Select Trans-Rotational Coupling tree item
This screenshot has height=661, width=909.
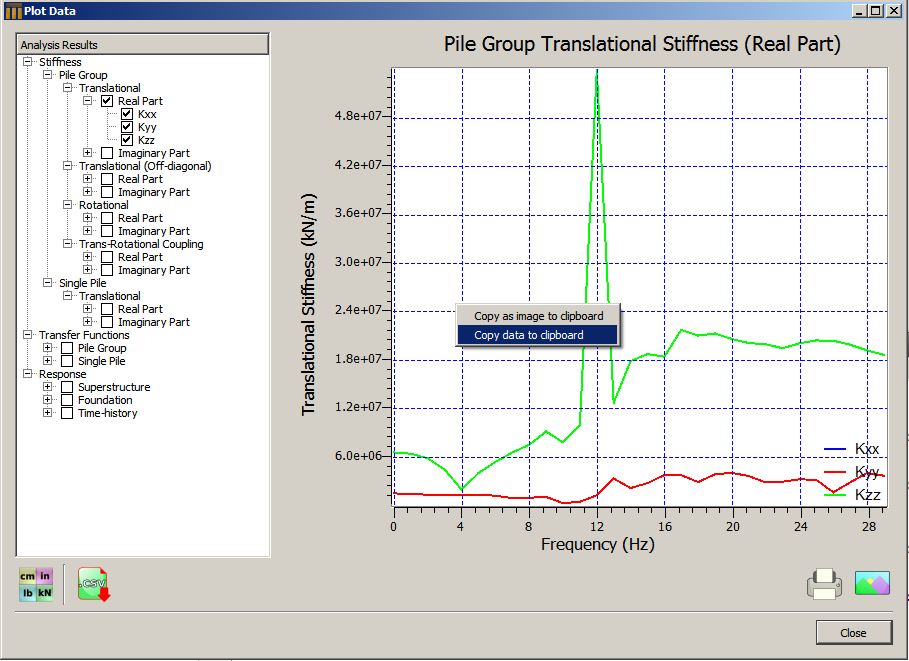pyautogui.click(x=141, y=244)
